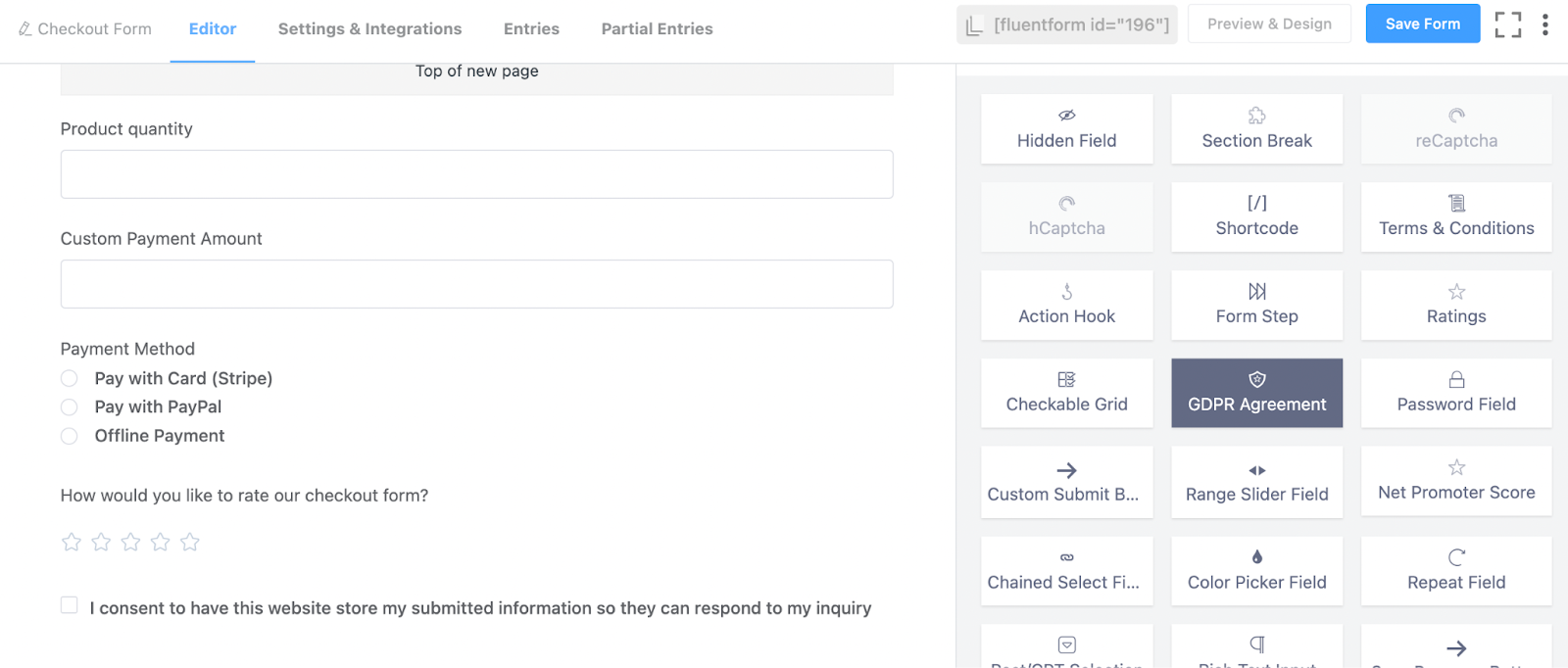Add a Range Slider Field
The width and height of the screenshot is (1568, 668).
coord(1256,483)
